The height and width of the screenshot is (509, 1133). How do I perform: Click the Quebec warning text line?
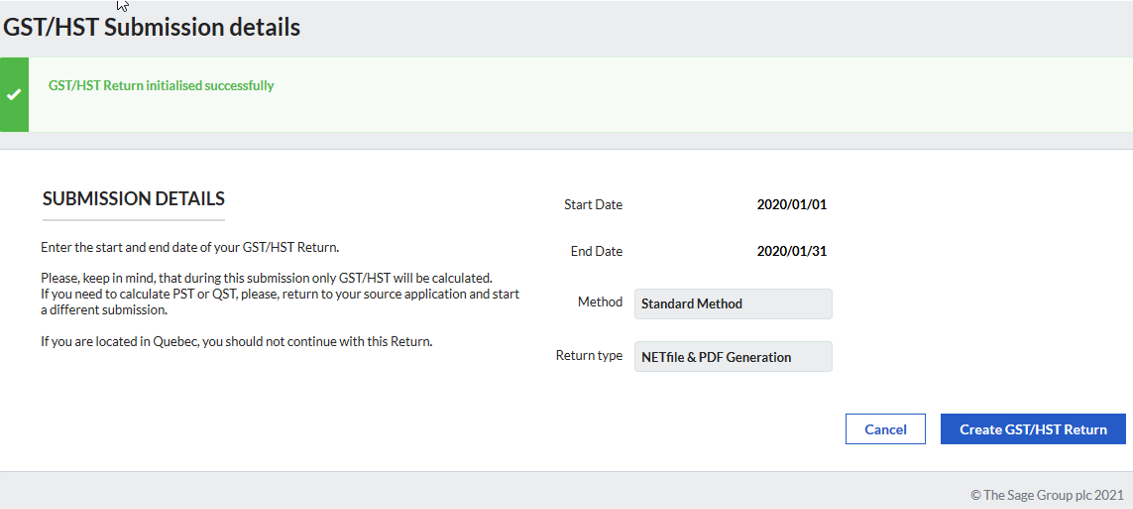point(236,341)
